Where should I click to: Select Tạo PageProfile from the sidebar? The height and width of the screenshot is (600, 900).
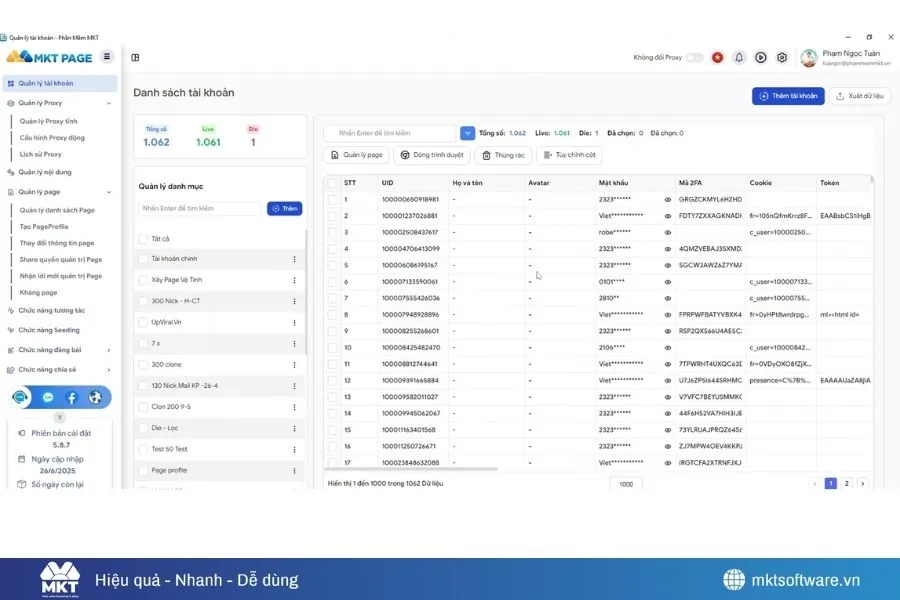click(44, 227)
